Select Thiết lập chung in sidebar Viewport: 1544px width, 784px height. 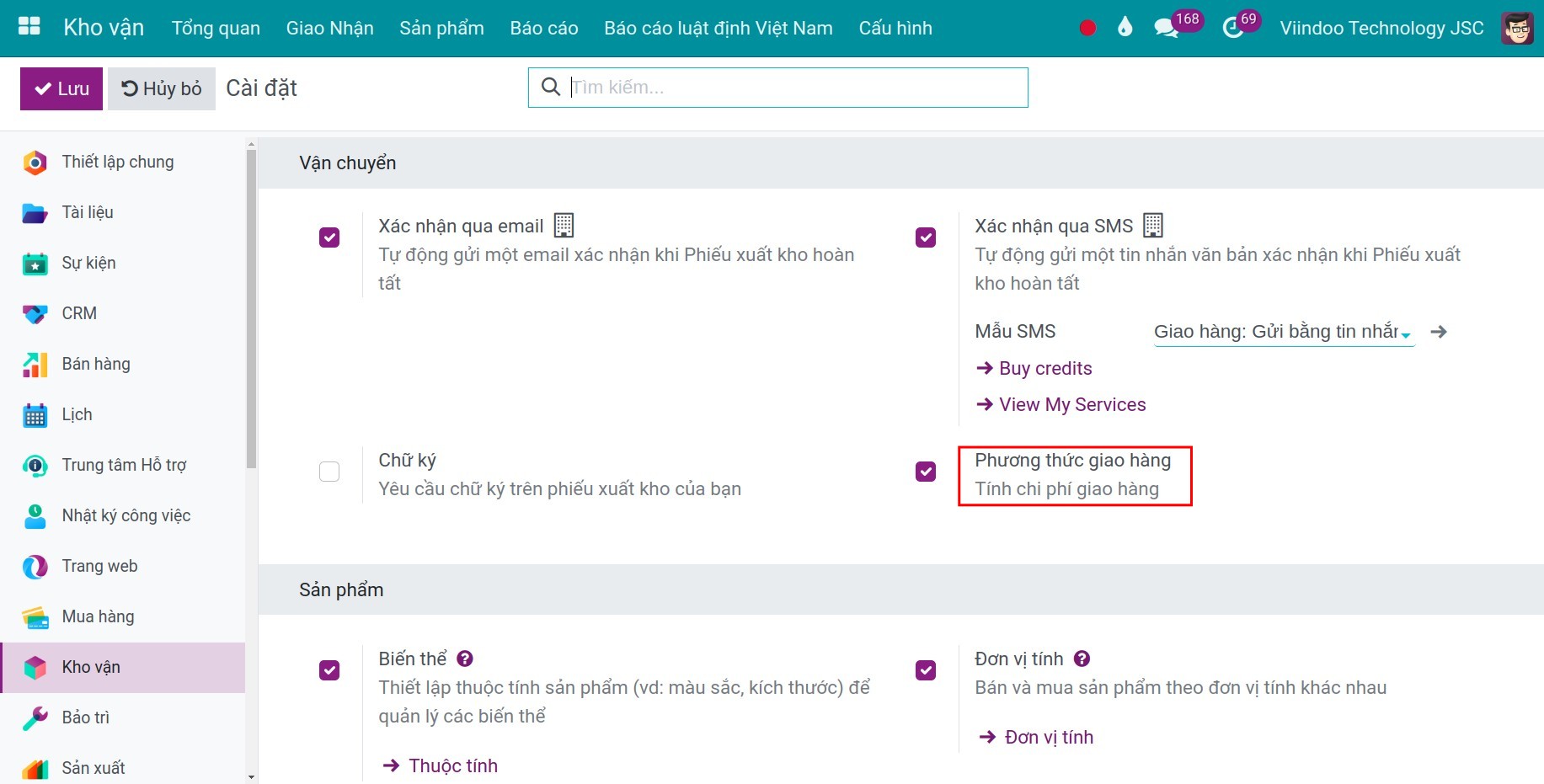(x=123, y=163)
